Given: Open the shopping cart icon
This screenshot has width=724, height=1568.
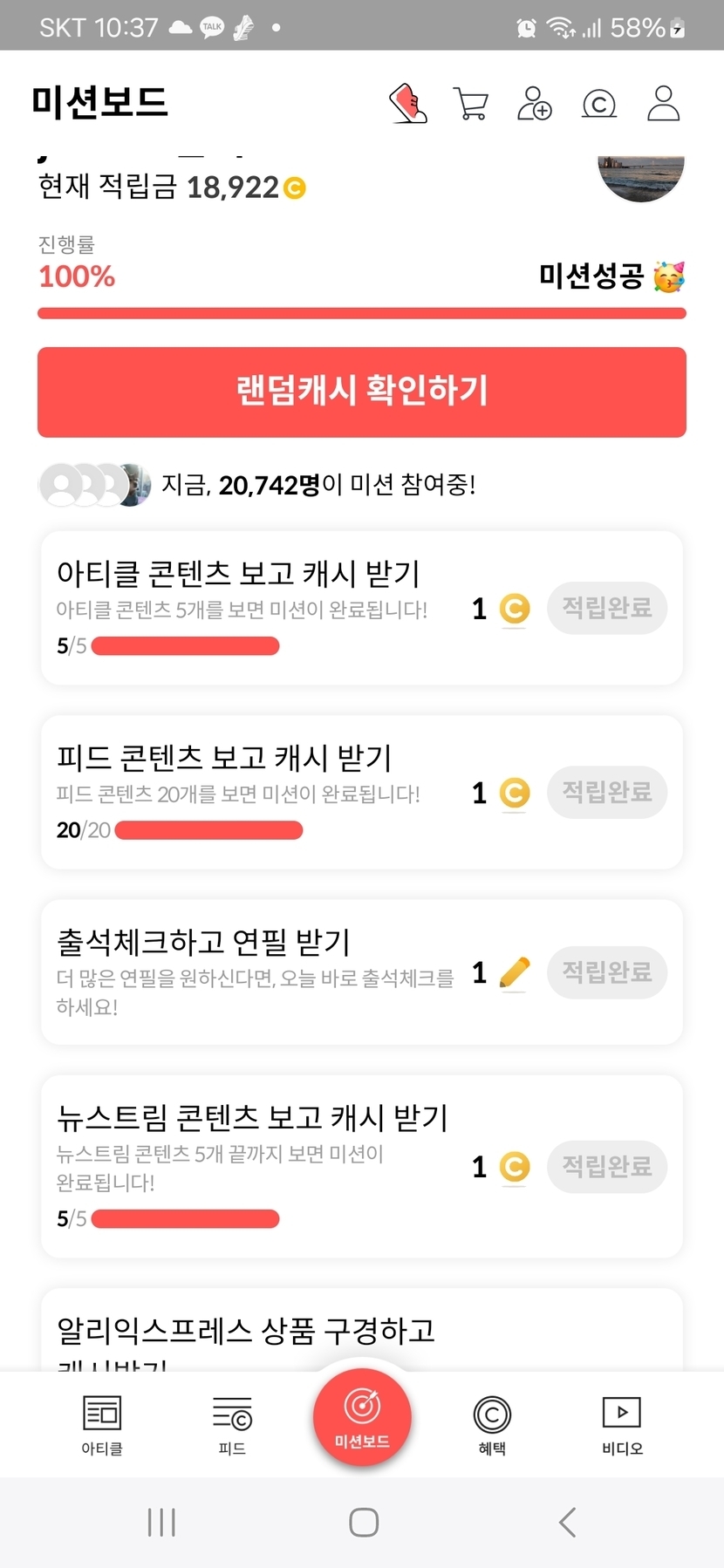Looking at the screenshot, I should pos(471,103).
